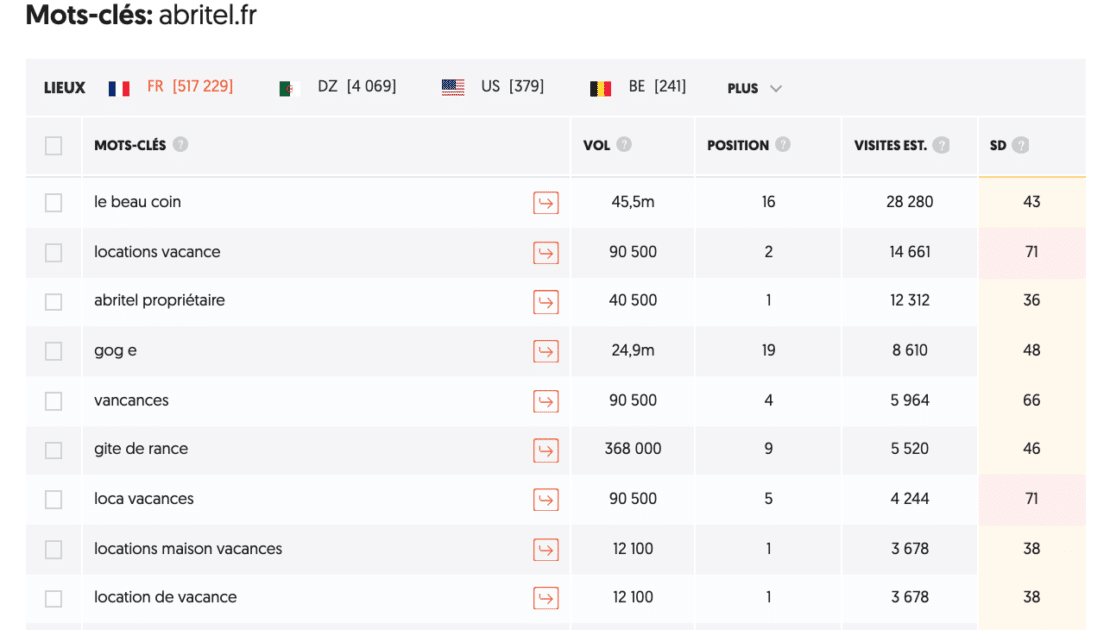Show the help tooltip for the VOL column
Screen dimensions: 1110x630
624,145
